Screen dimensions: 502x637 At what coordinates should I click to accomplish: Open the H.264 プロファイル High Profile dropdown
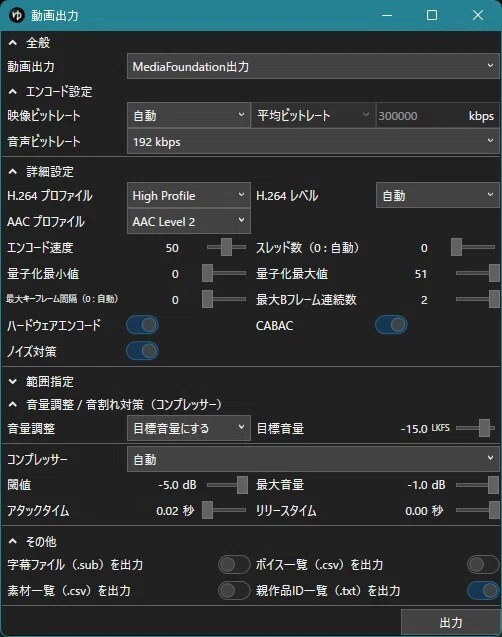(x=189, y=195)
